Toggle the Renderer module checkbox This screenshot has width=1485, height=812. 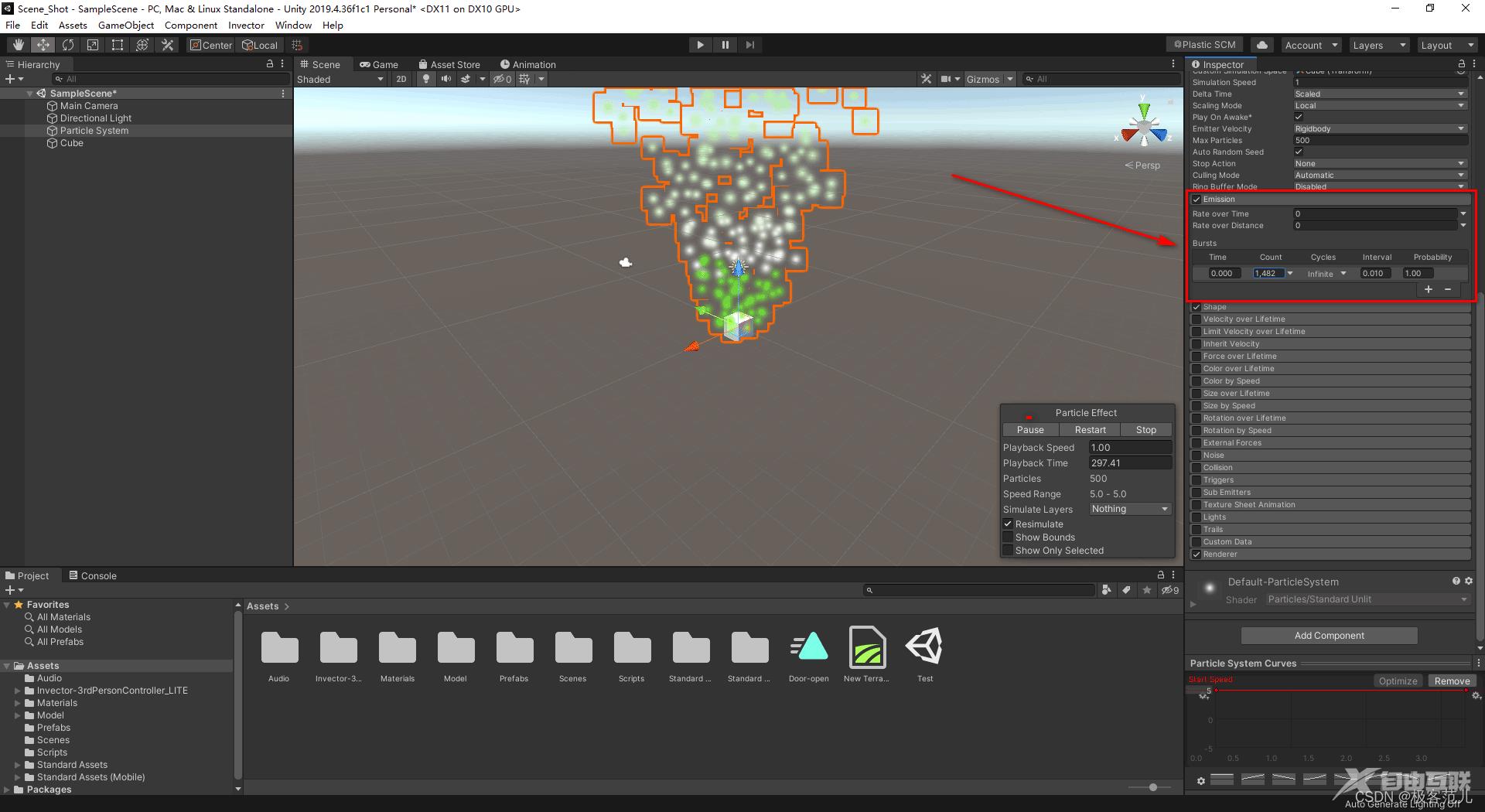click(1197, 554)
